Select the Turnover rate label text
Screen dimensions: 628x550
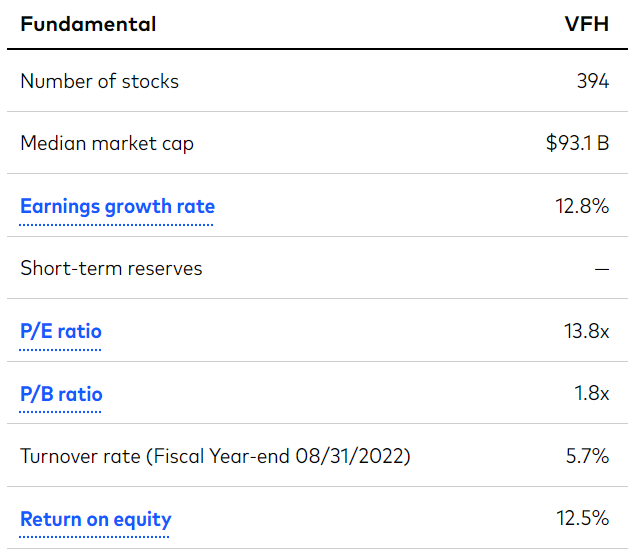78,456
